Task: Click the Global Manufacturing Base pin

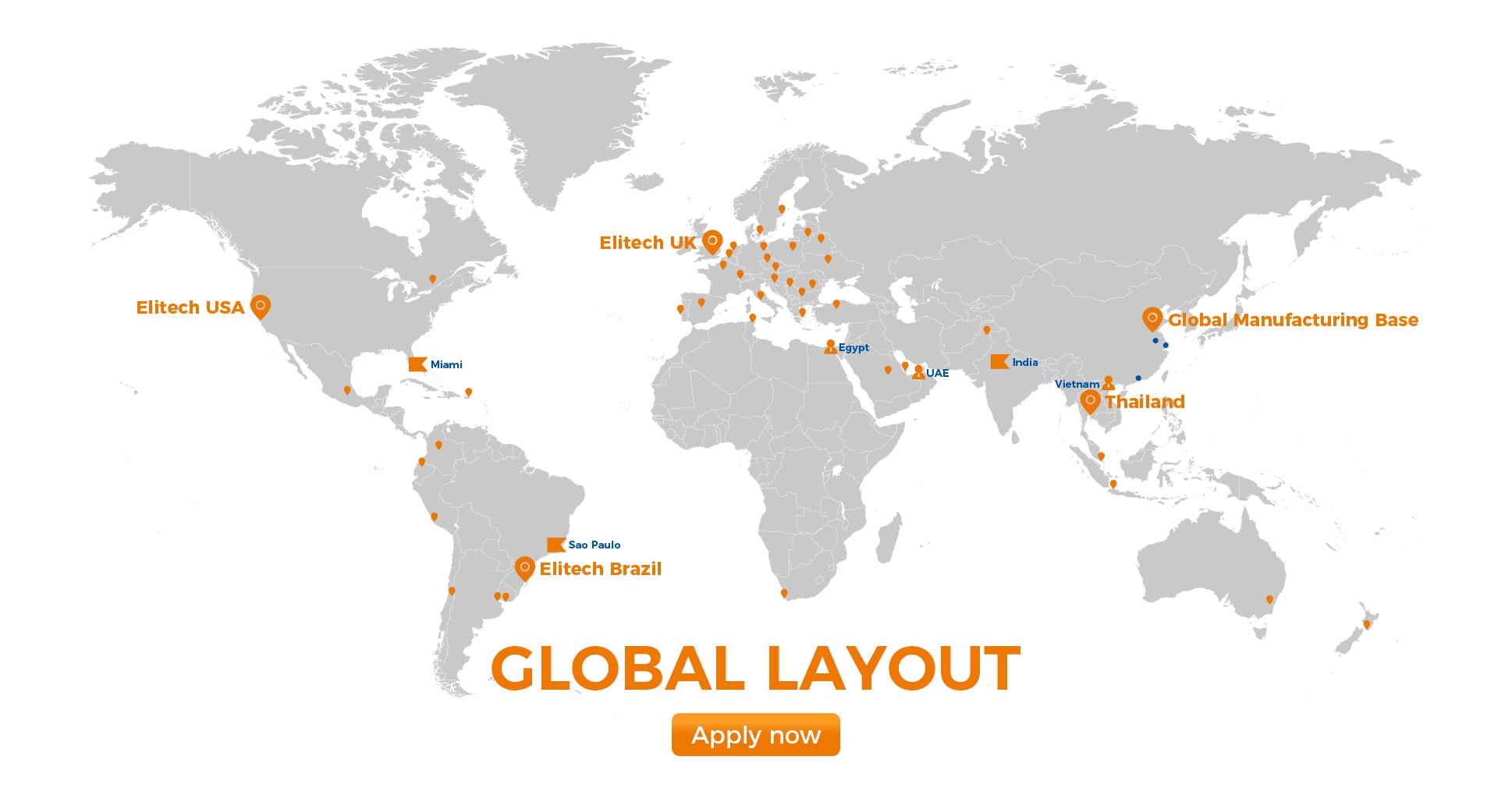Action: pos(1152,319)
